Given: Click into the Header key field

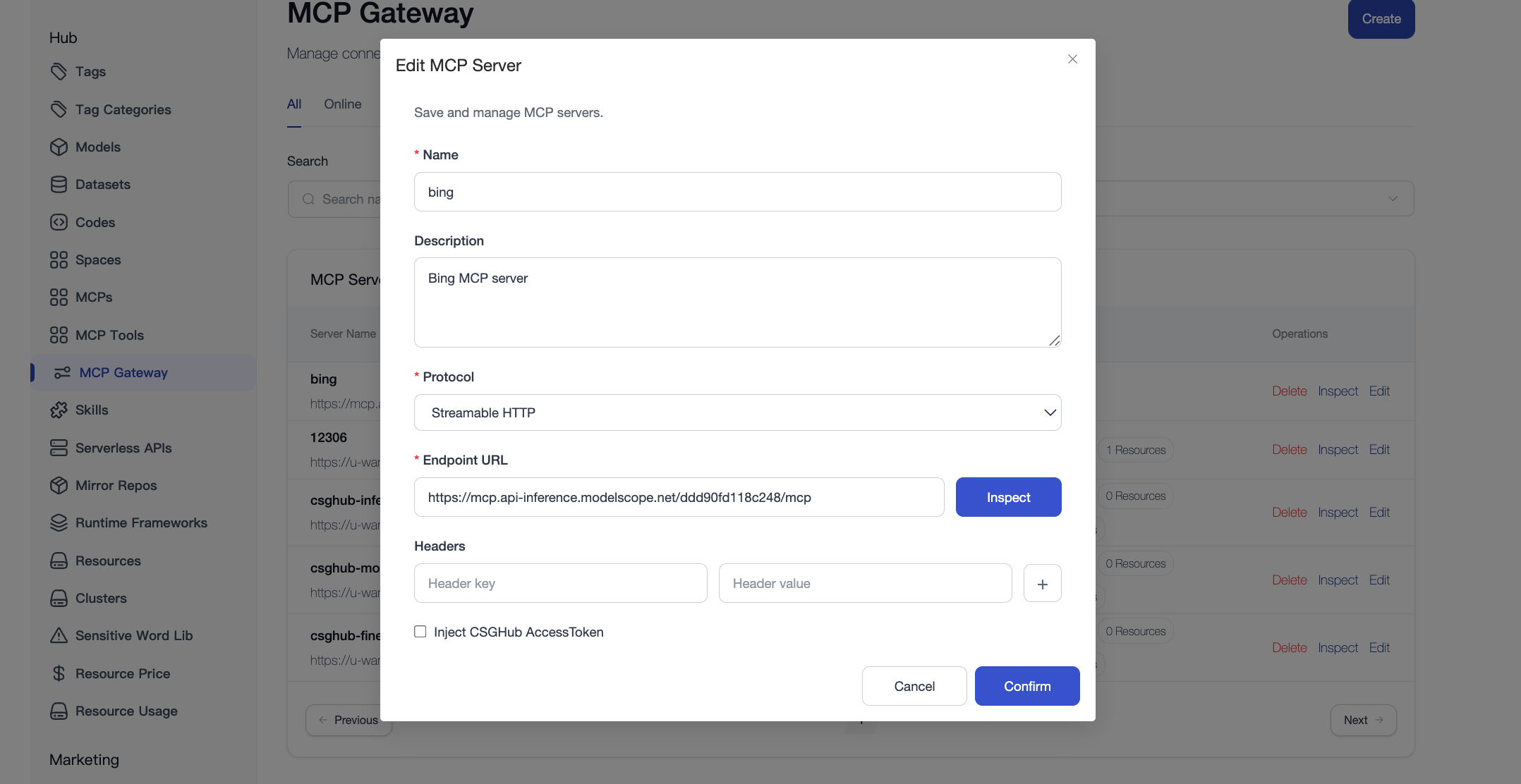Looking at the screenshot, I should (x=560, y=584).
